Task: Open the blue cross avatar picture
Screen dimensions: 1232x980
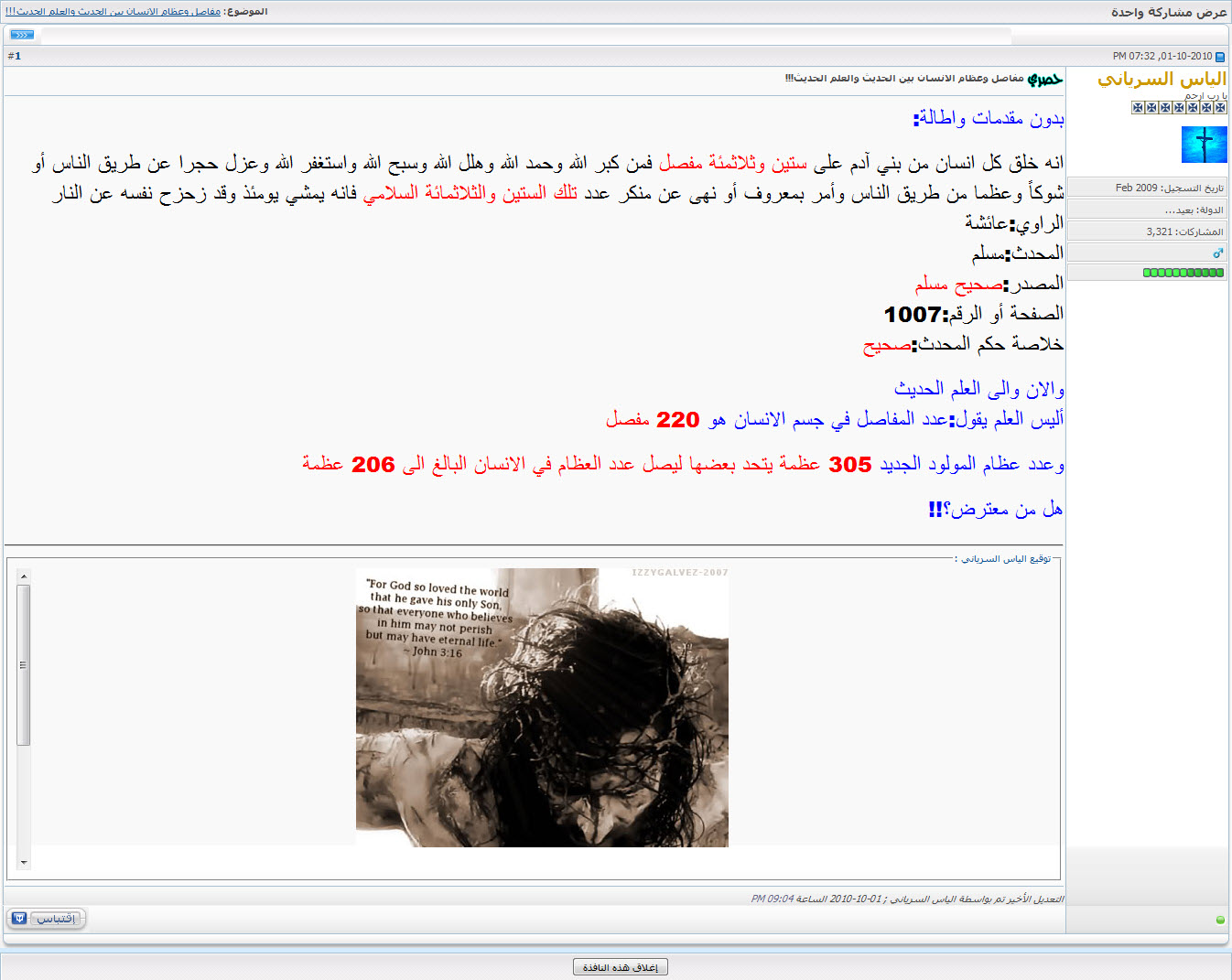Action: point(1204,145)
